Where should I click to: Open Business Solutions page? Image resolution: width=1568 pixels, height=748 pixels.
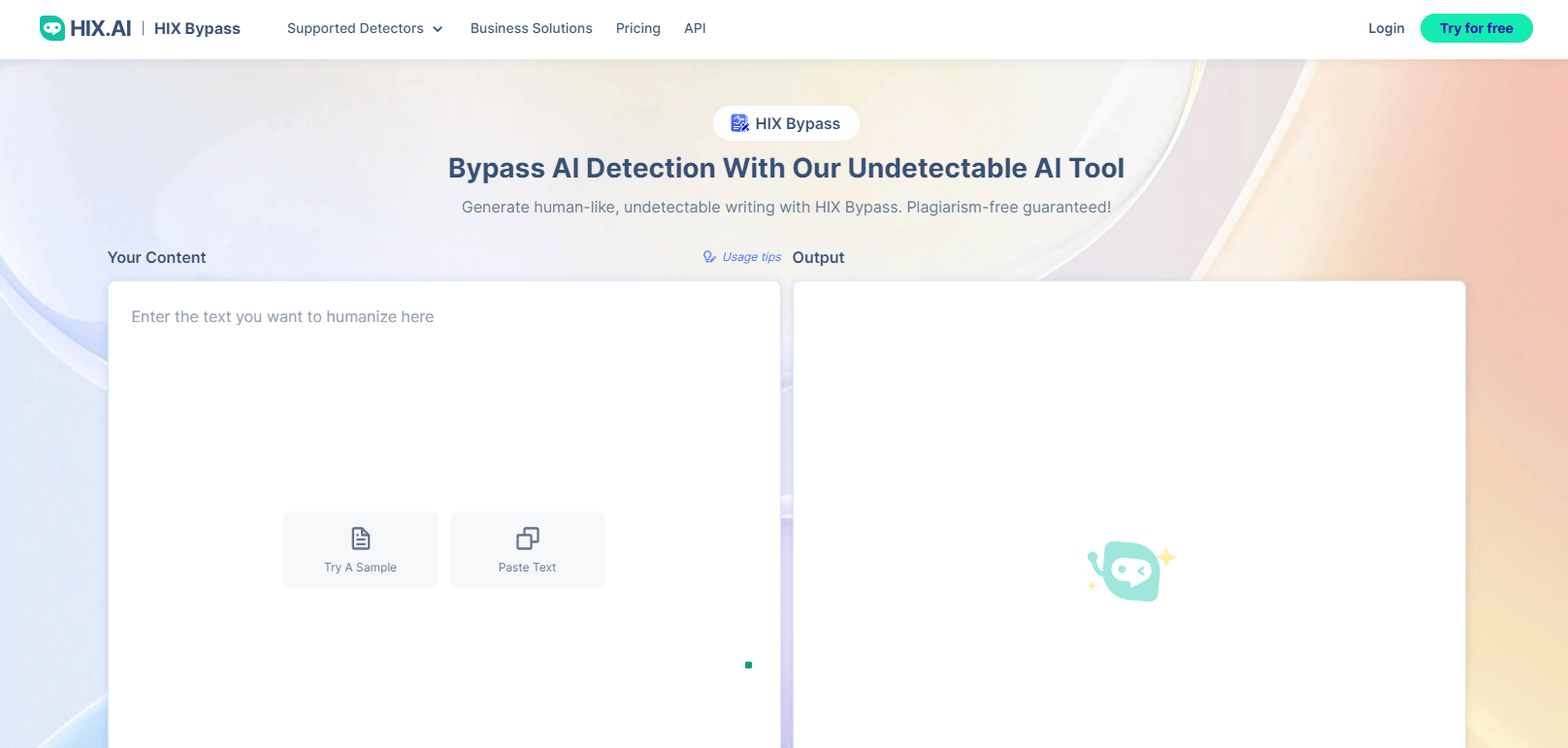tap(532, 28)
